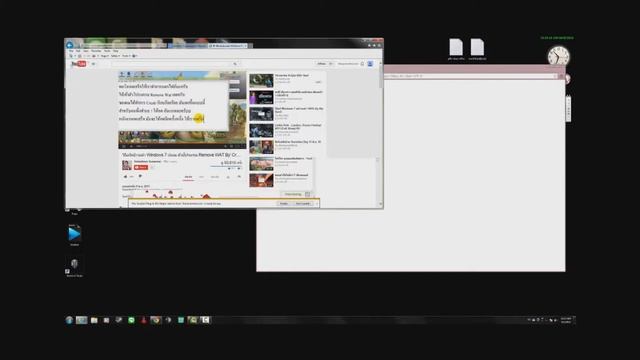Open the Favorites menu in the browser
The height and width of the screenshot is (360, 640).
pos(96,51)
